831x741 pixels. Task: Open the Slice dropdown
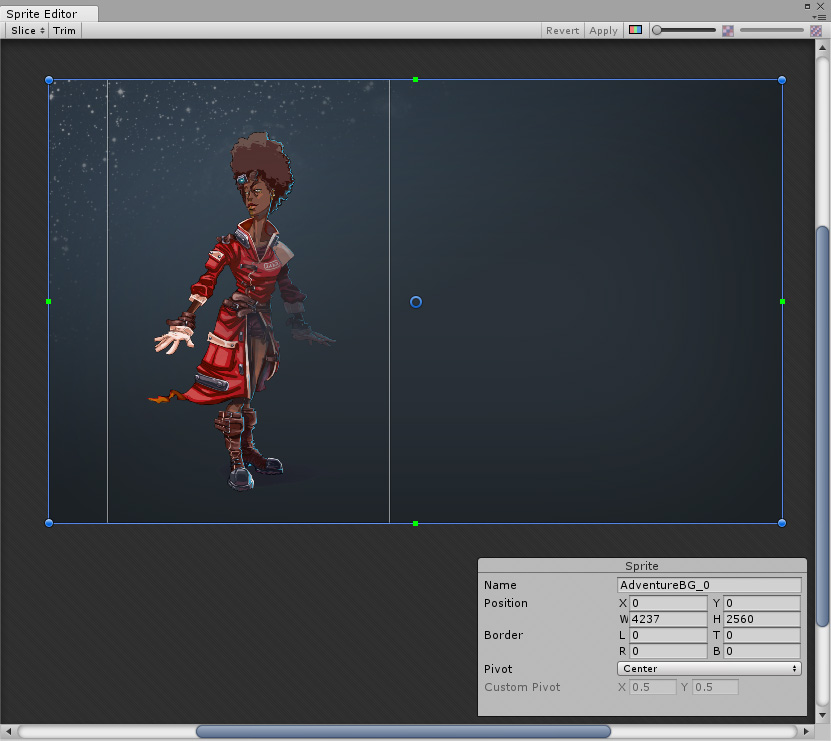pos(25,30)
